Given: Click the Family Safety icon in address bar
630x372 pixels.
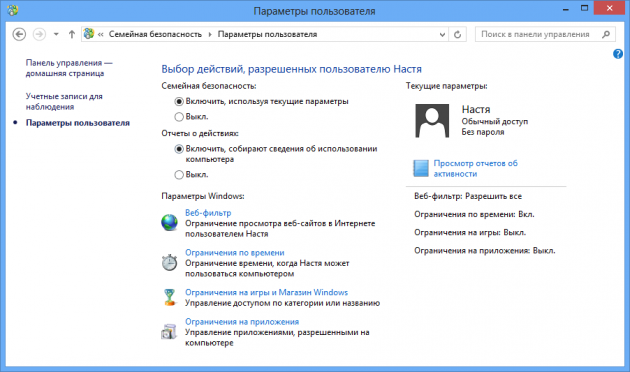Looking at the screenshot, I should (89, 34).
